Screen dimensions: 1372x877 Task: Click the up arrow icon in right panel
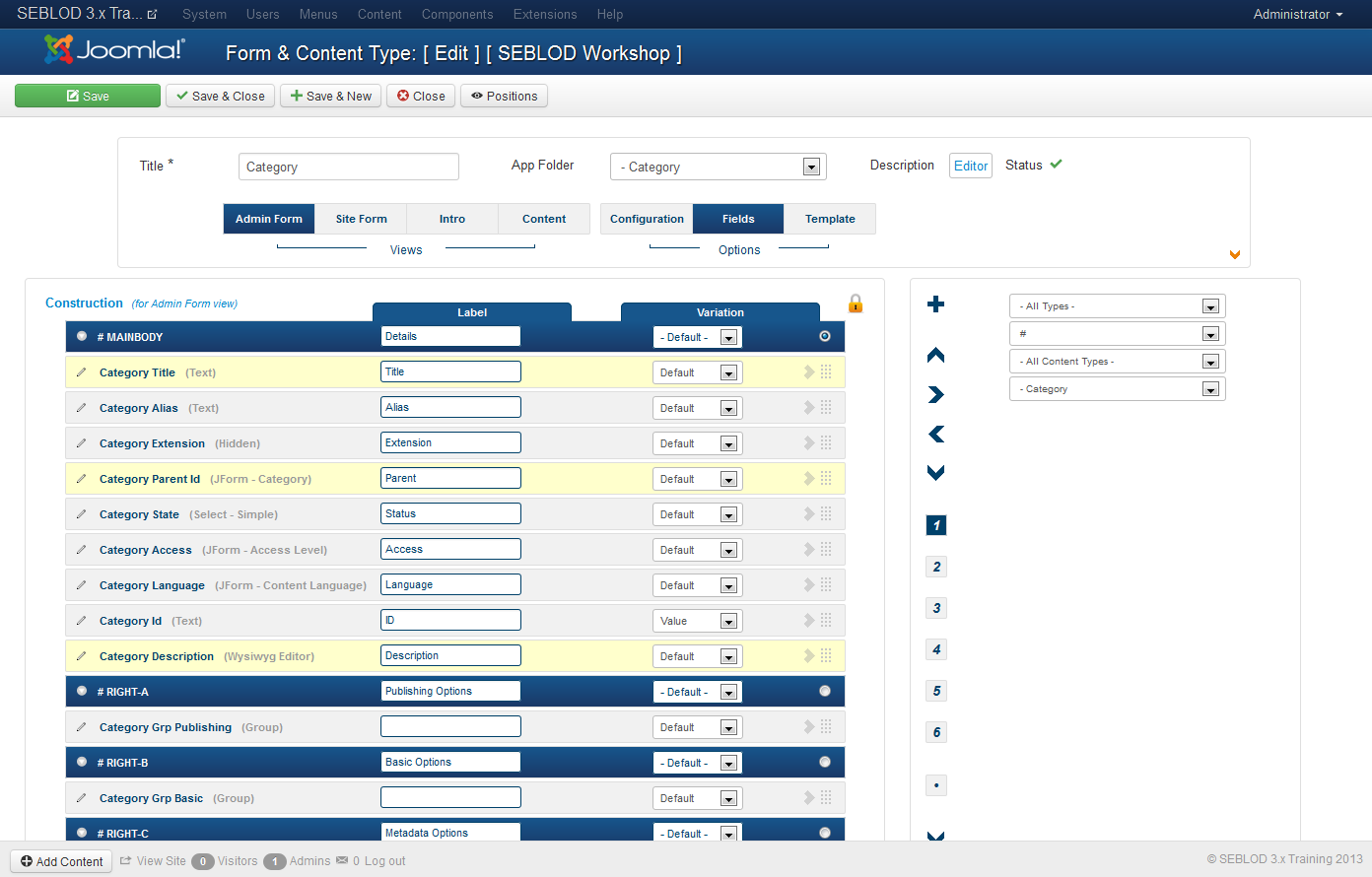pos(936,355)
